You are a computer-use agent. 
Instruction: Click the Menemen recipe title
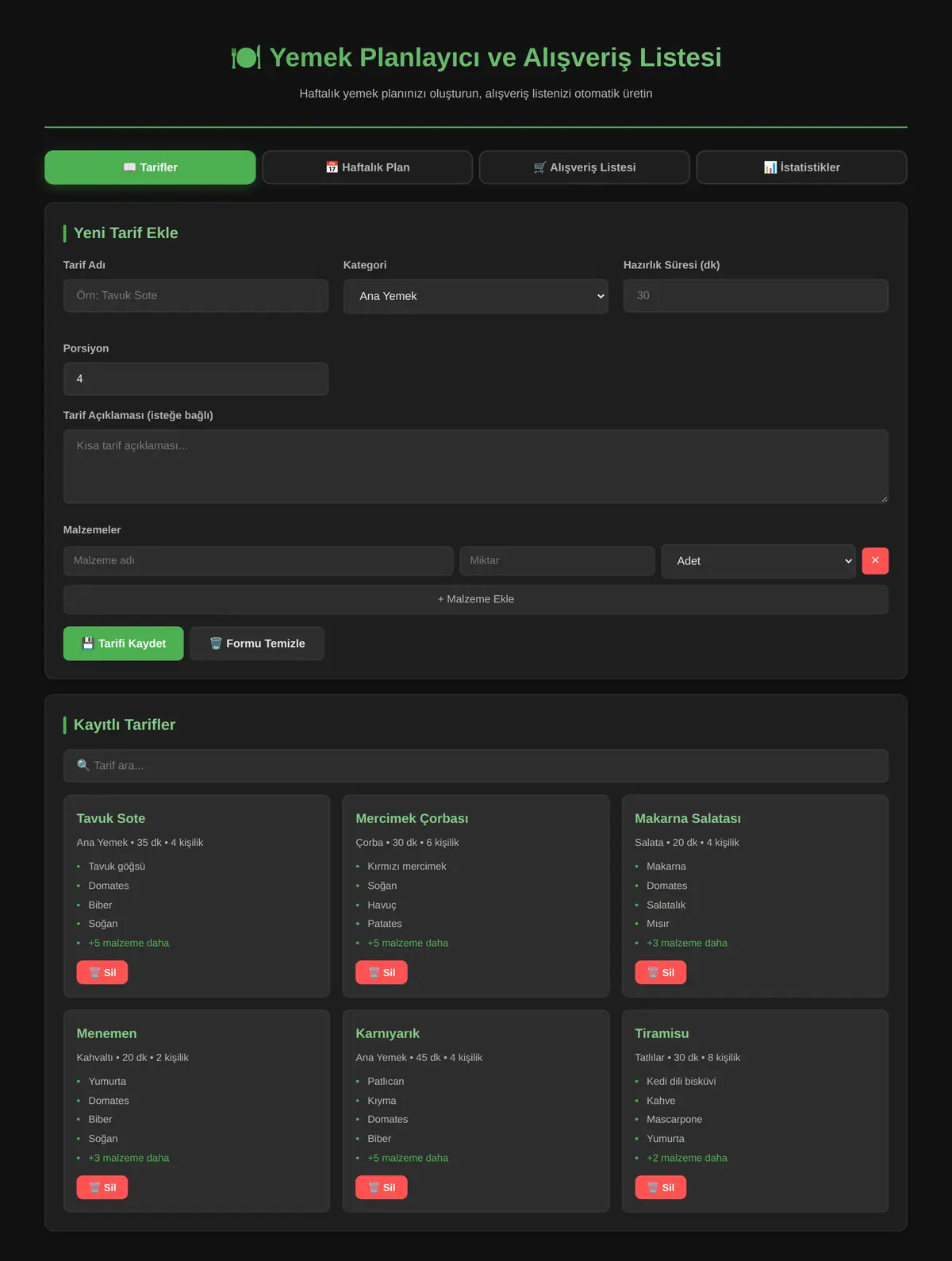pyautogui.click(x=107, y=1033)
